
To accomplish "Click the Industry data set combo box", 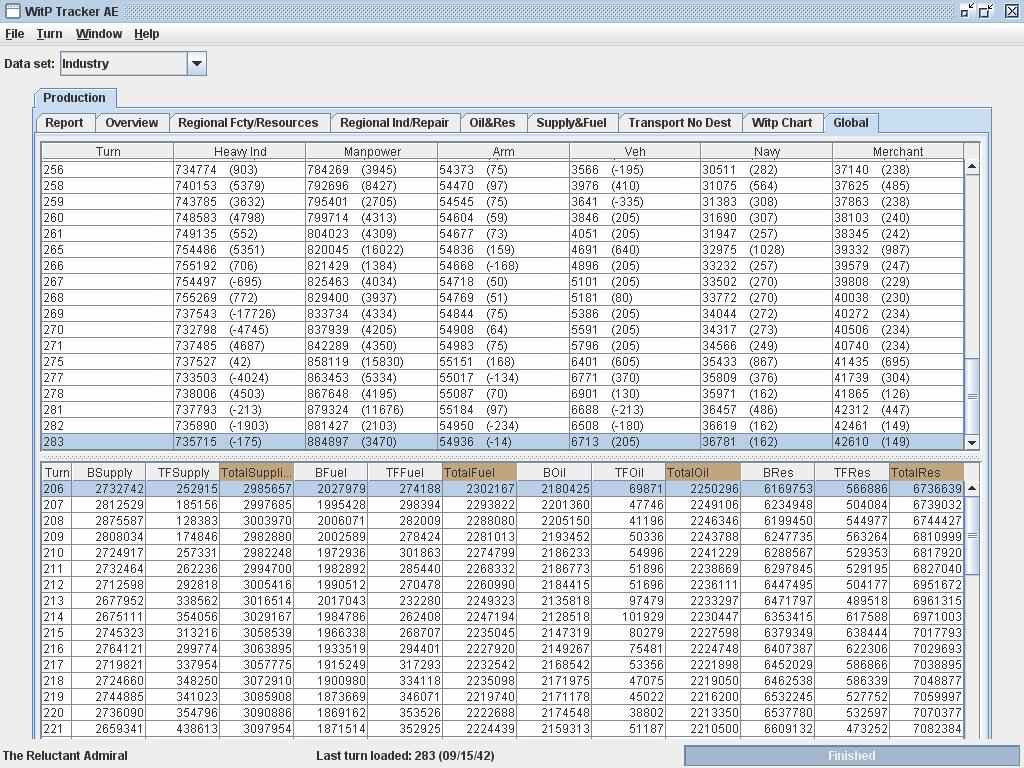I will (133, 63).
